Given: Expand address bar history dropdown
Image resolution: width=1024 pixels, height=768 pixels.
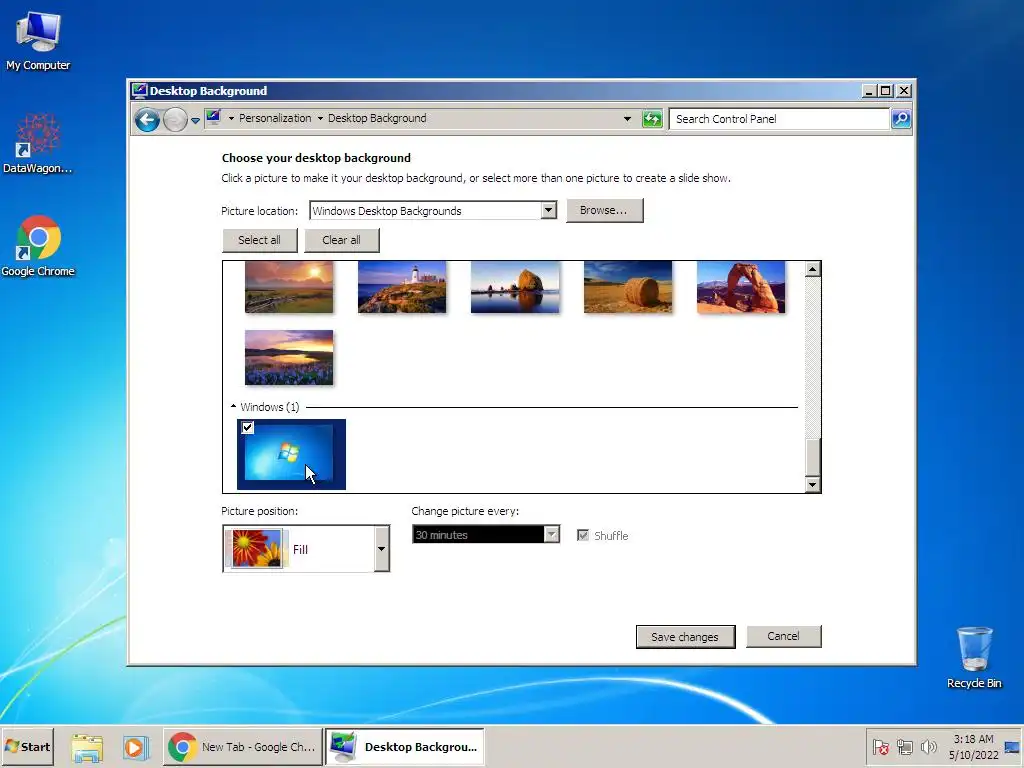Looking at the screenshot, I should (628, 119).
